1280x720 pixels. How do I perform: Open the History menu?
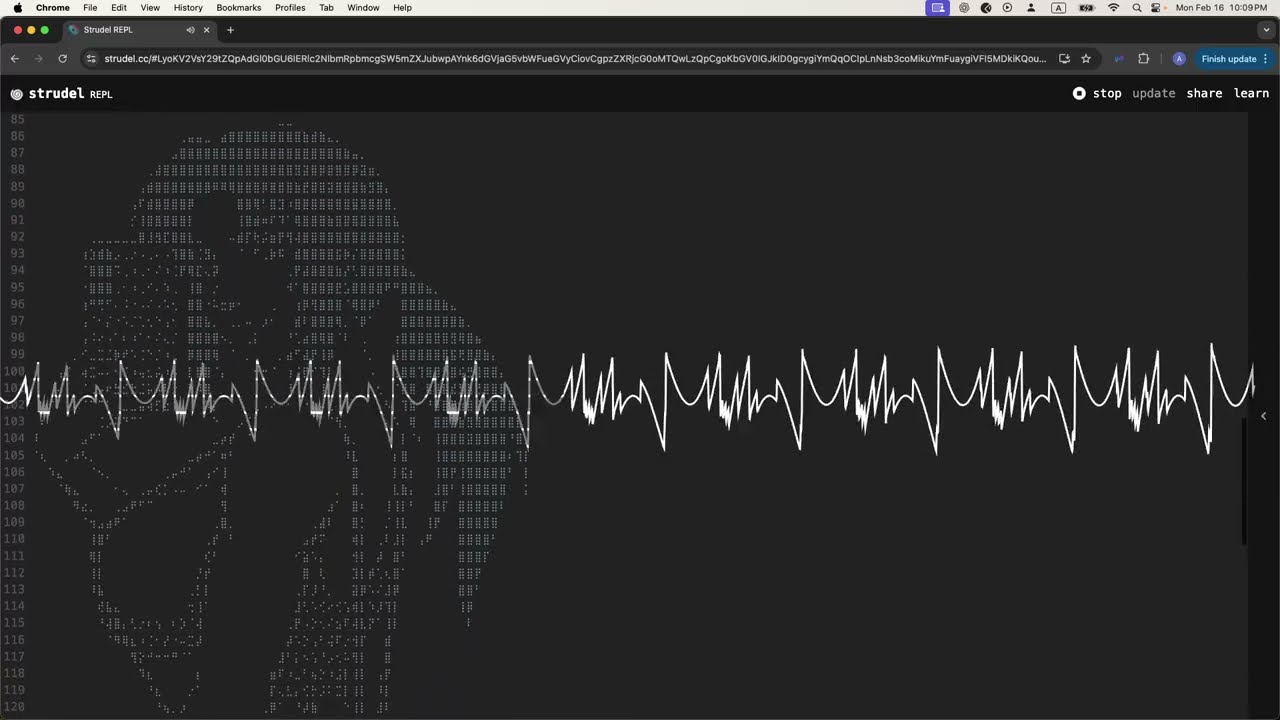point(188,7)
